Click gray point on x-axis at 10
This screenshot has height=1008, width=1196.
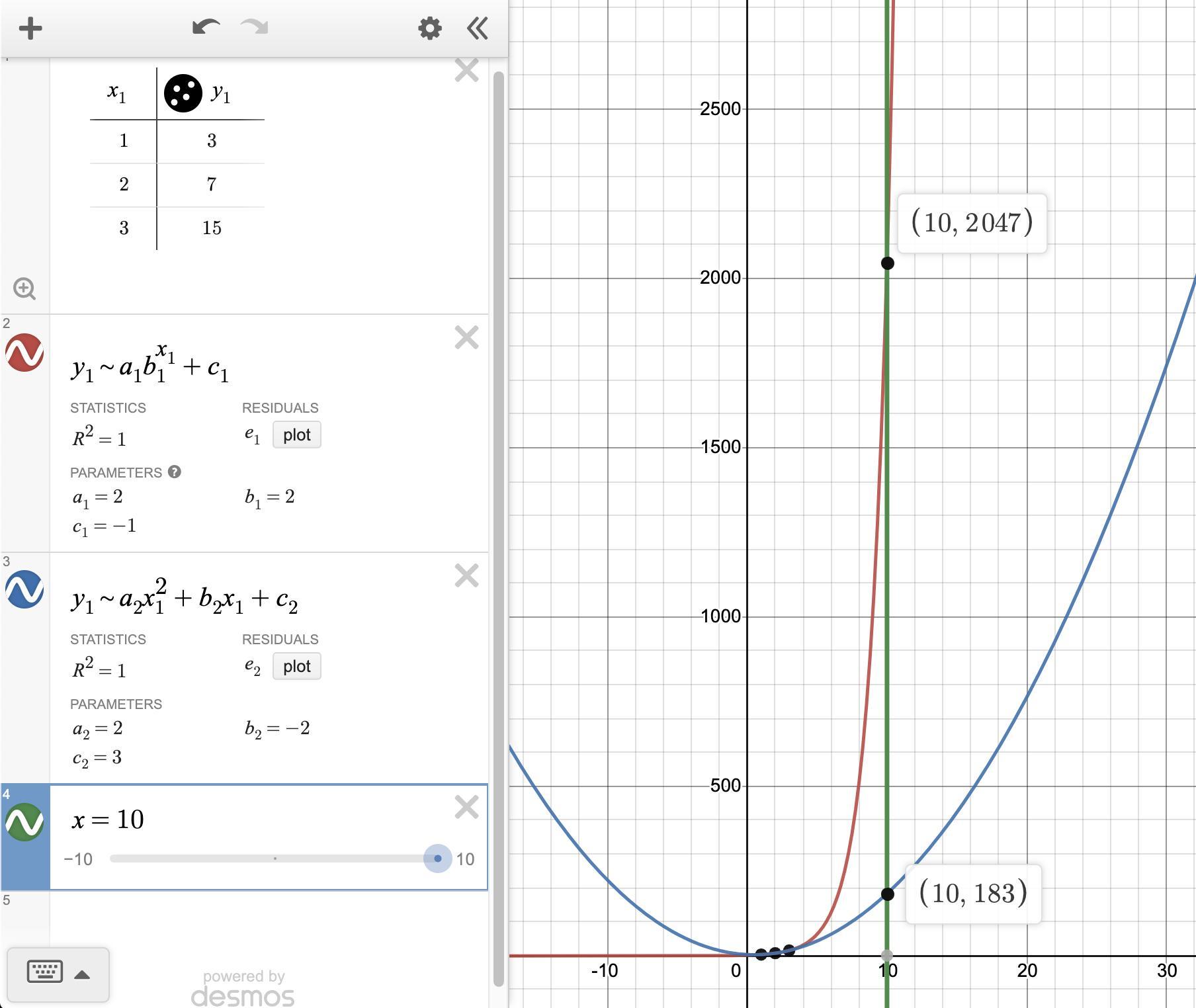click(x=887, y=955)
